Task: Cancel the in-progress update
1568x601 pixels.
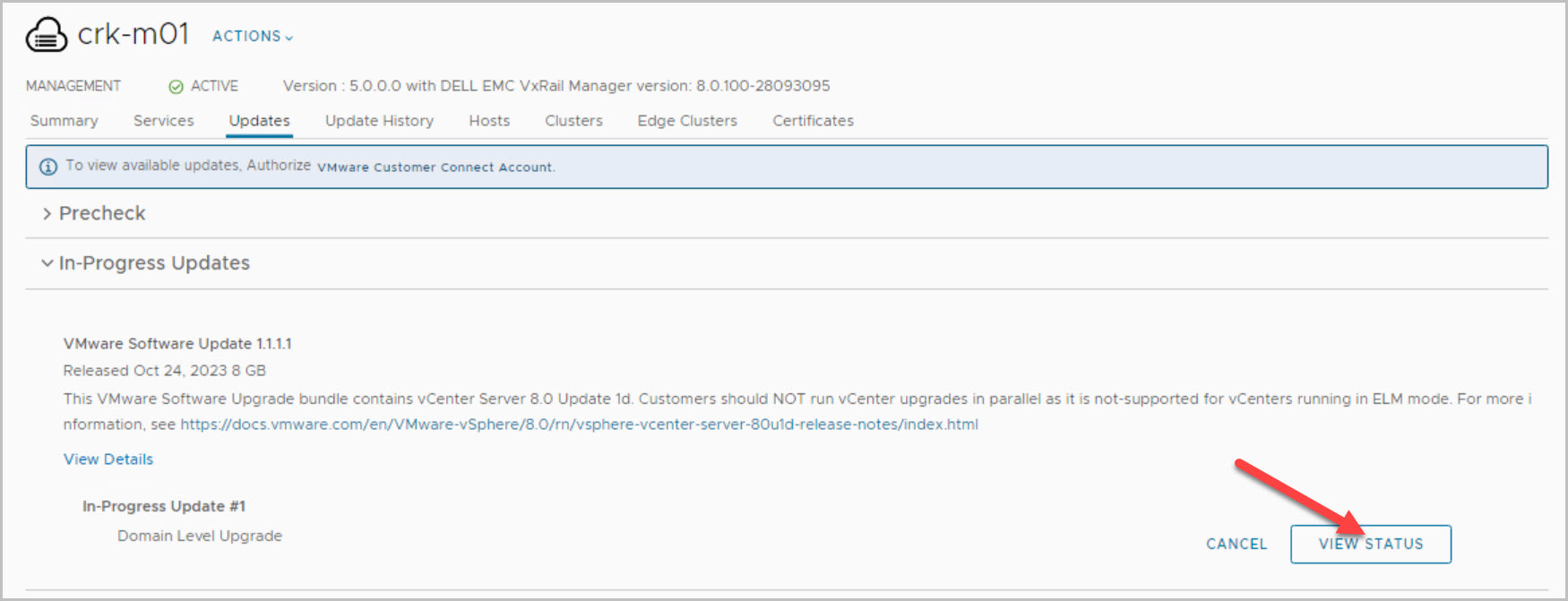Action: (1236, 545)
